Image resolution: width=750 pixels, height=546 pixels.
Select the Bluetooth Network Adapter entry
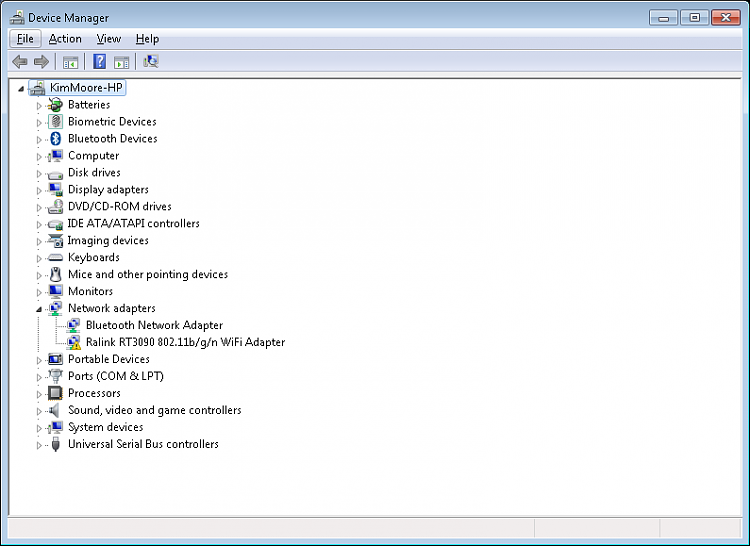click(x=154, y=325)
